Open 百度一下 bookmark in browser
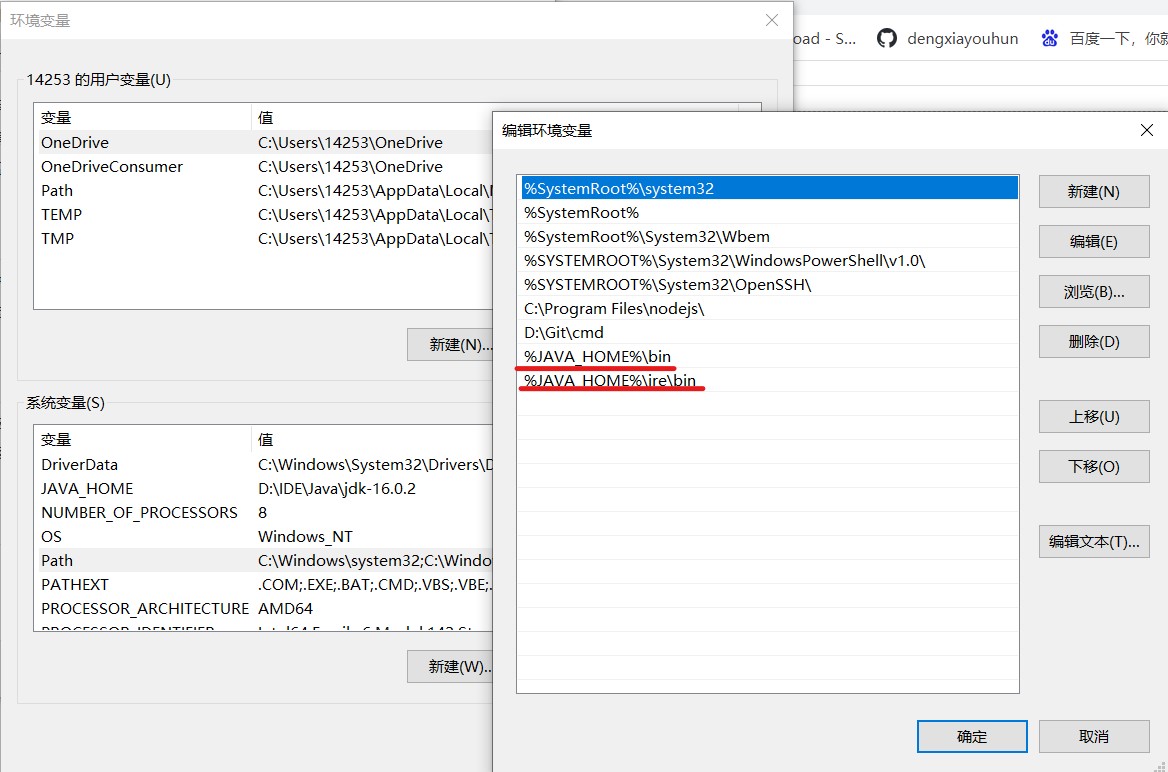 tap(1104, 38)
